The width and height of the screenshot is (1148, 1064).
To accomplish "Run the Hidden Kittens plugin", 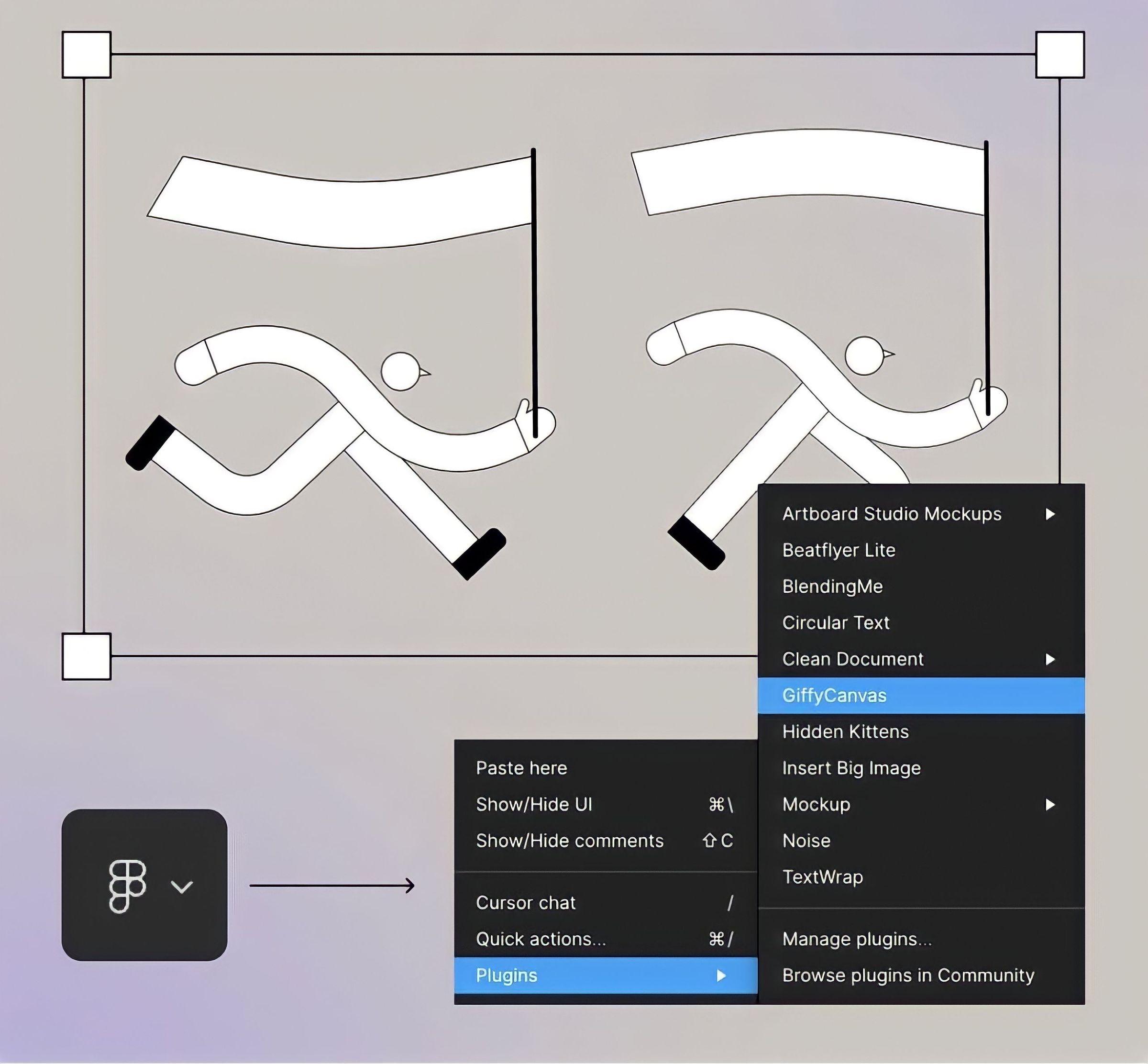I will click(845, 732).
